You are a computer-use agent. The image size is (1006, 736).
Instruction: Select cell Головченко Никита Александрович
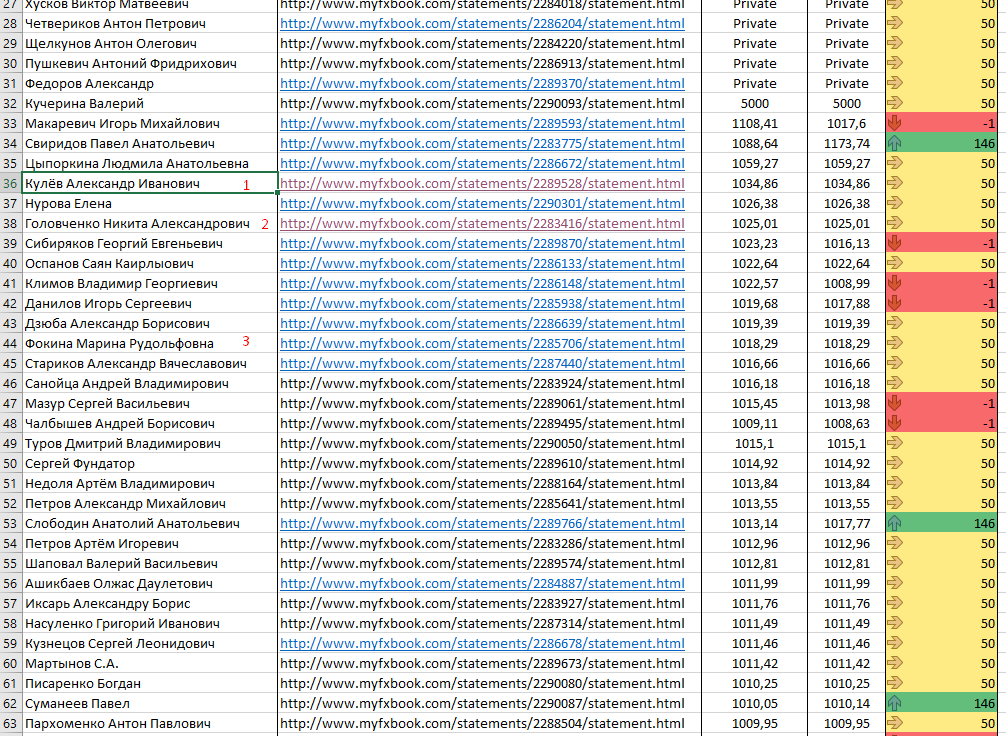tap(149, 223)
